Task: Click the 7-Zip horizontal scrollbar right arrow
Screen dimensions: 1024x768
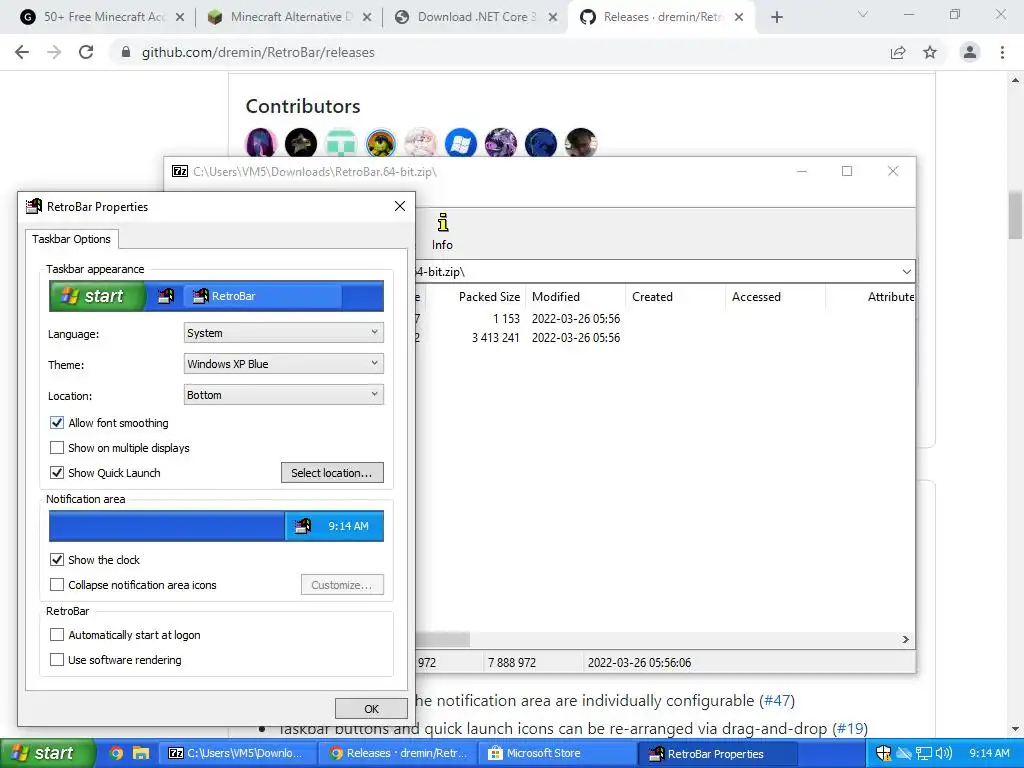Action: pyautogui.click(x=906, y=639)
